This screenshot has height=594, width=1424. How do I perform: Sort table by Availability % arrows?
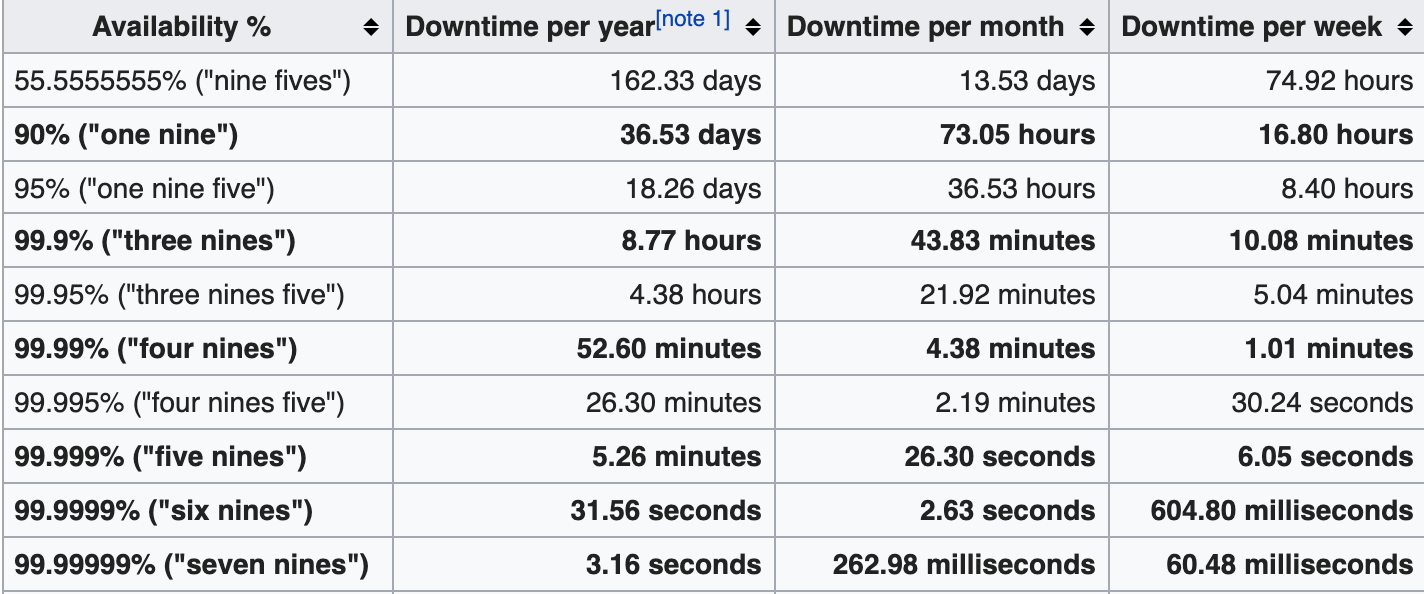click(x=371, y=28)
